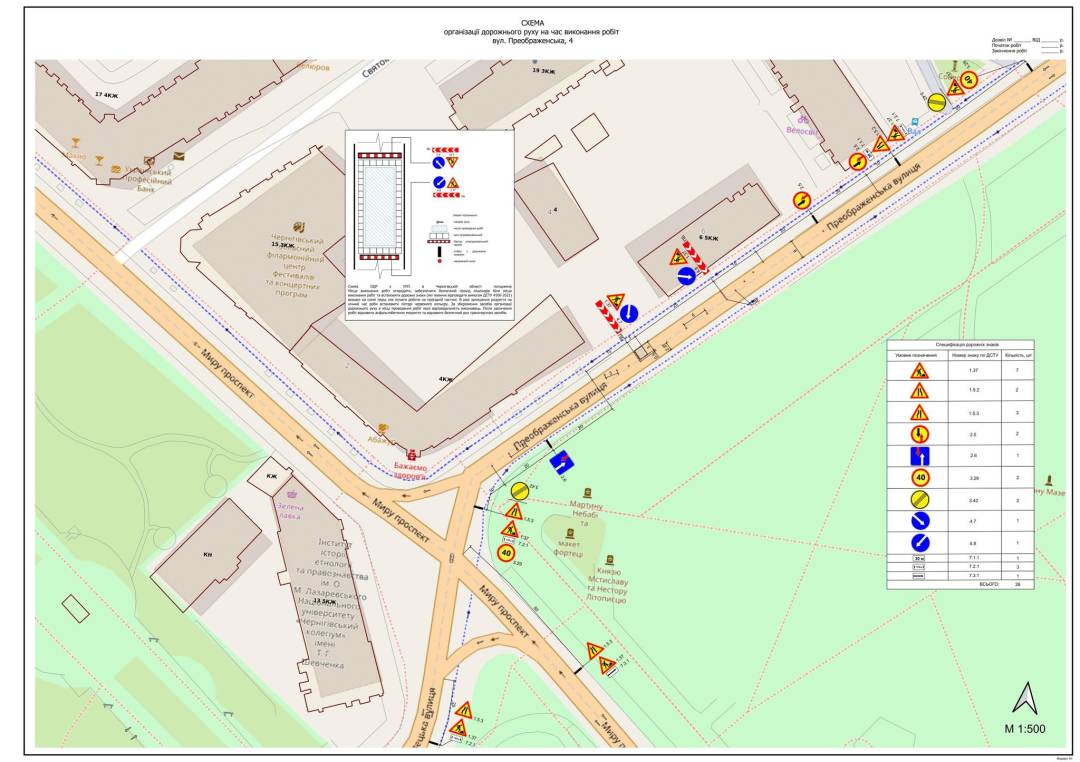This screenshot has height=762, width=1080.
Task: Click the СХЕМА title heading
Action: 534,21
